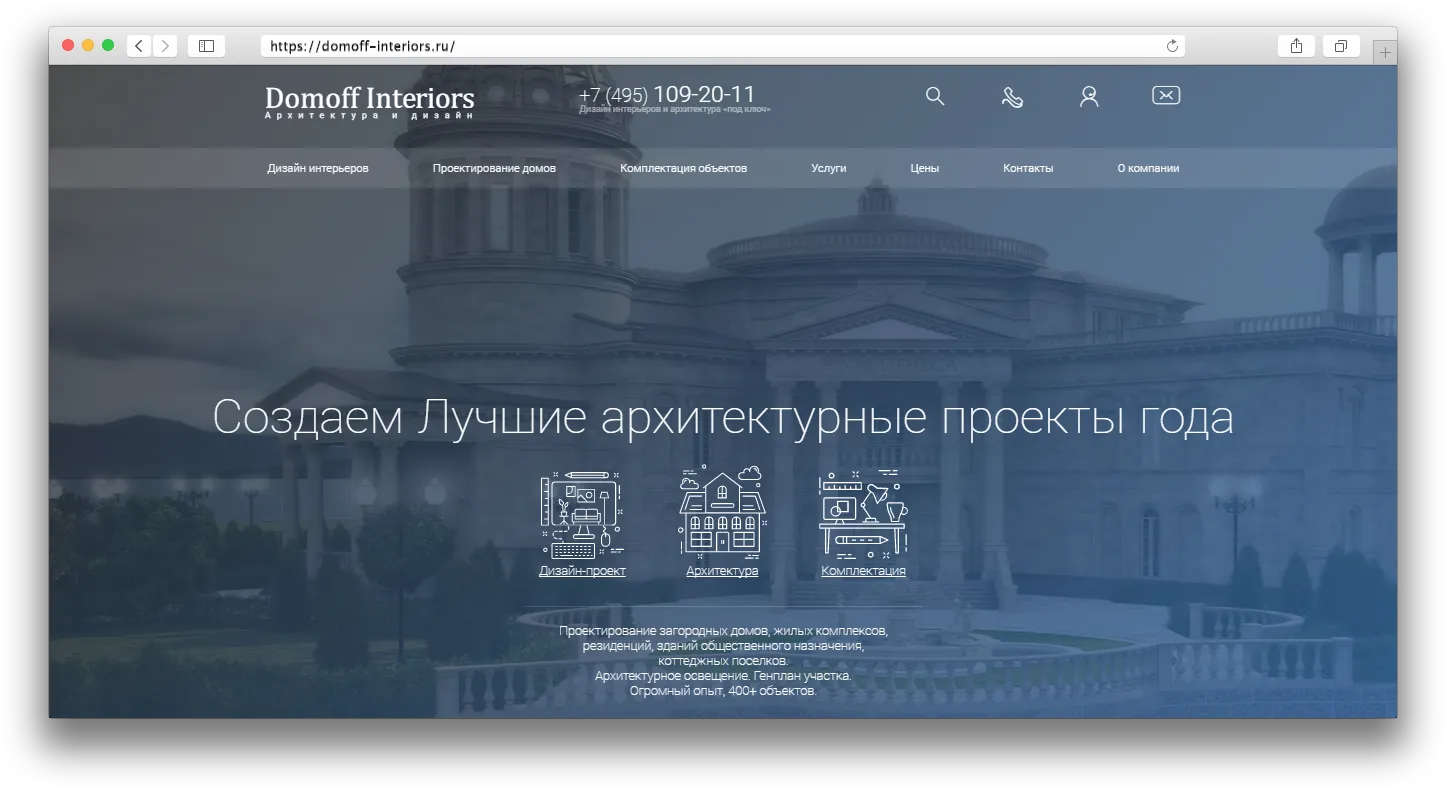Select Комплектация объектов in navigation
Image resolution: width=1446 pixels, height=789 pixels.
tap(683, 168)
